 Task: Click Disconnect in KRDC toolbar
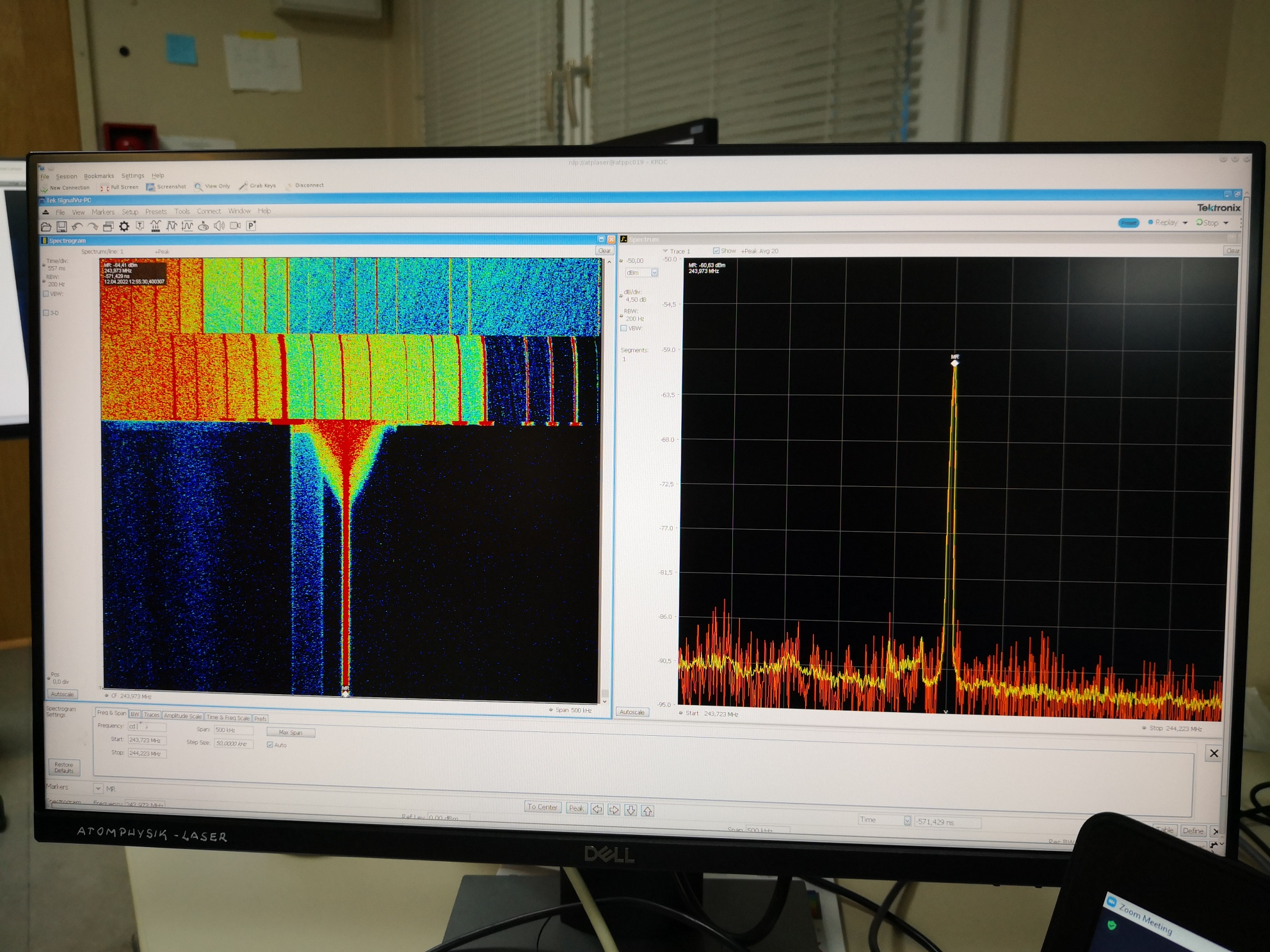(305, 186)
